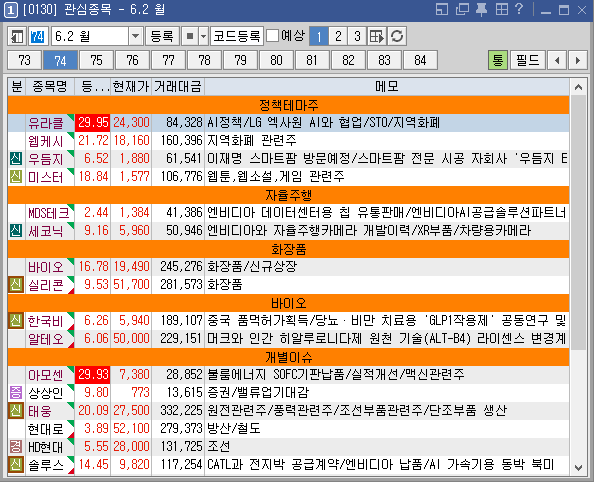The height and width of the screenshot is (482, 594).
Task: Select the 웹케시 stock name
Action: [x=46, y=141]
